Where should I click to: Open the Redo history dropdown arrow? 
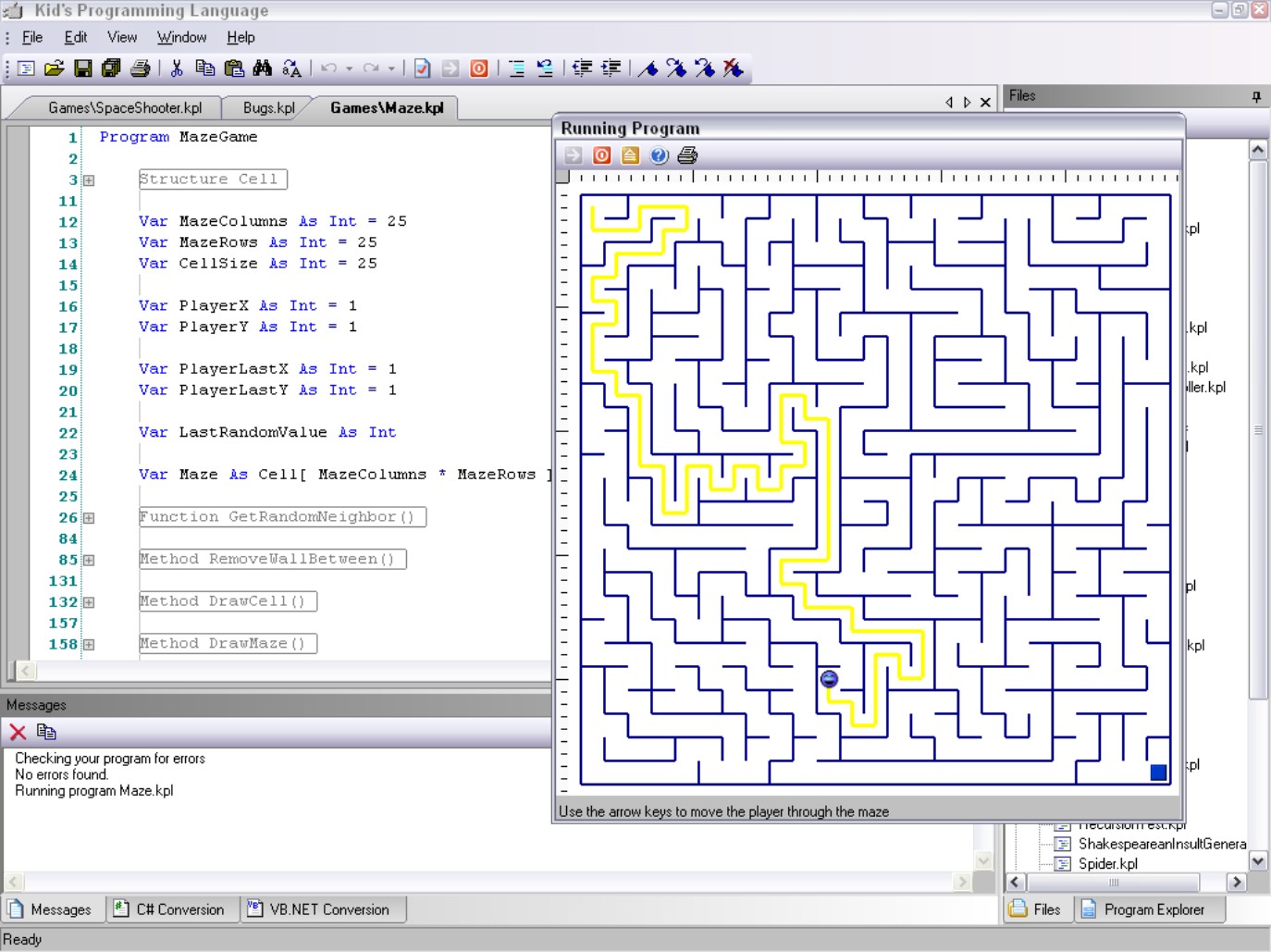[x=391, y=68]
